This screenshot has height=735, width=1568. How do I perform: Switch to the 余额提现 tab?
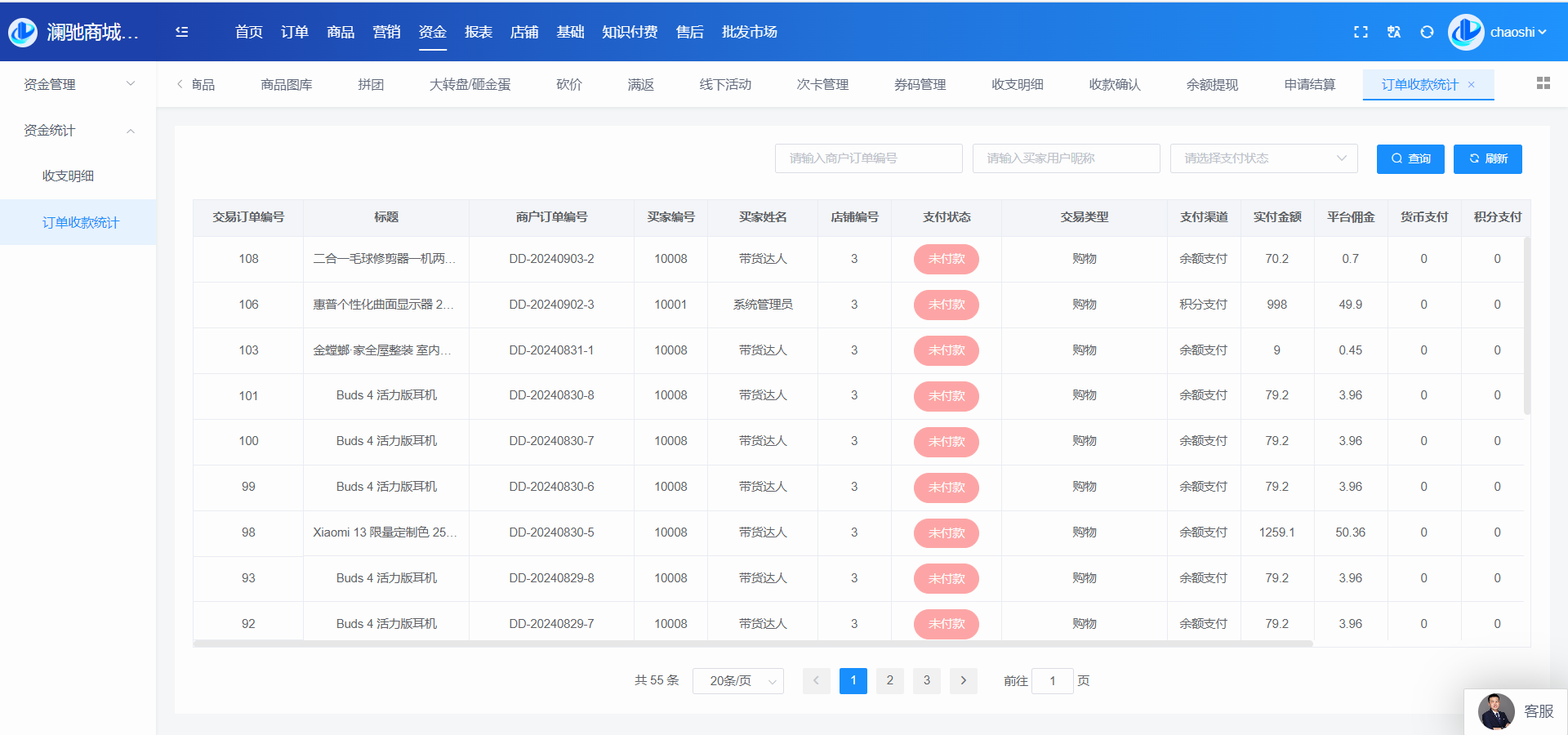point(1212,85)
